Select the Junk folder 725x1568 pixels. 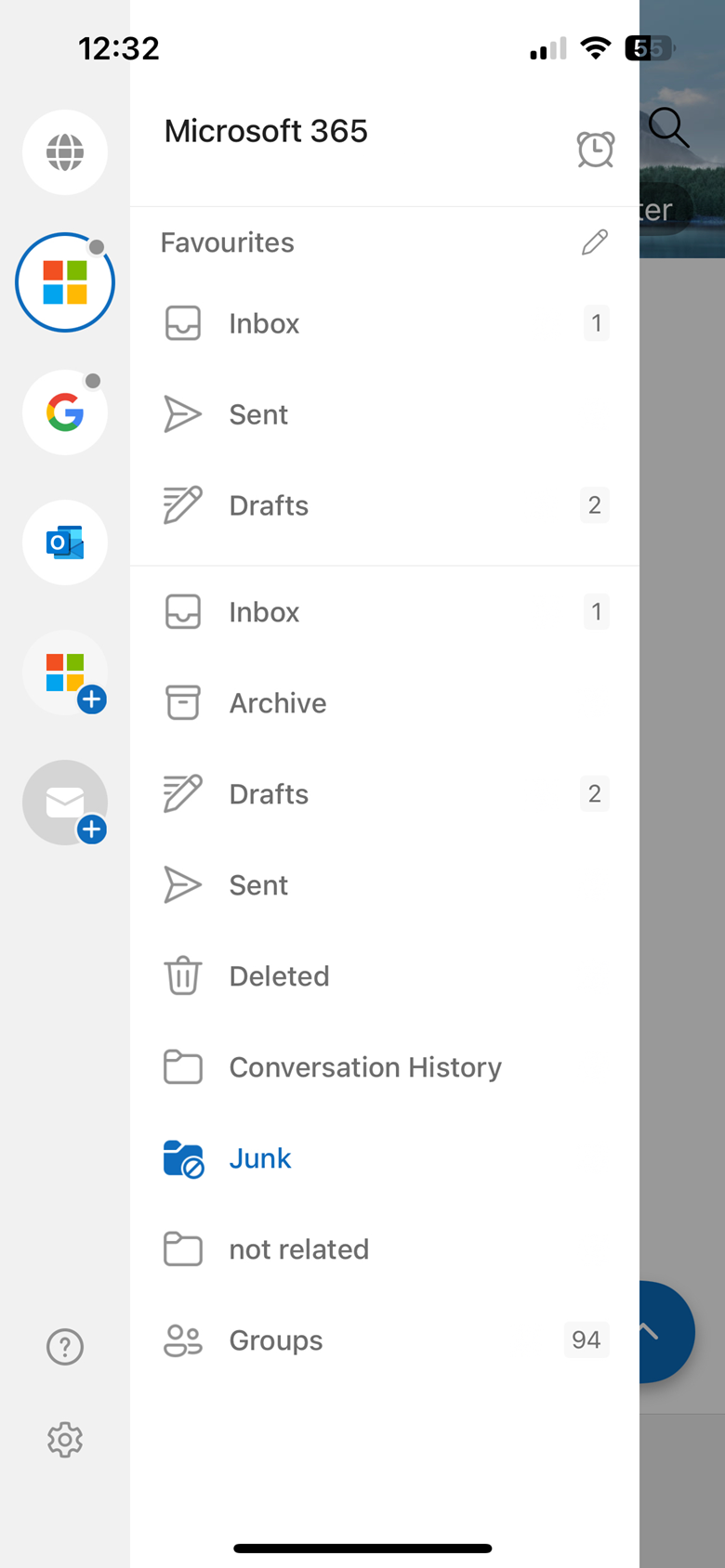385,1158
